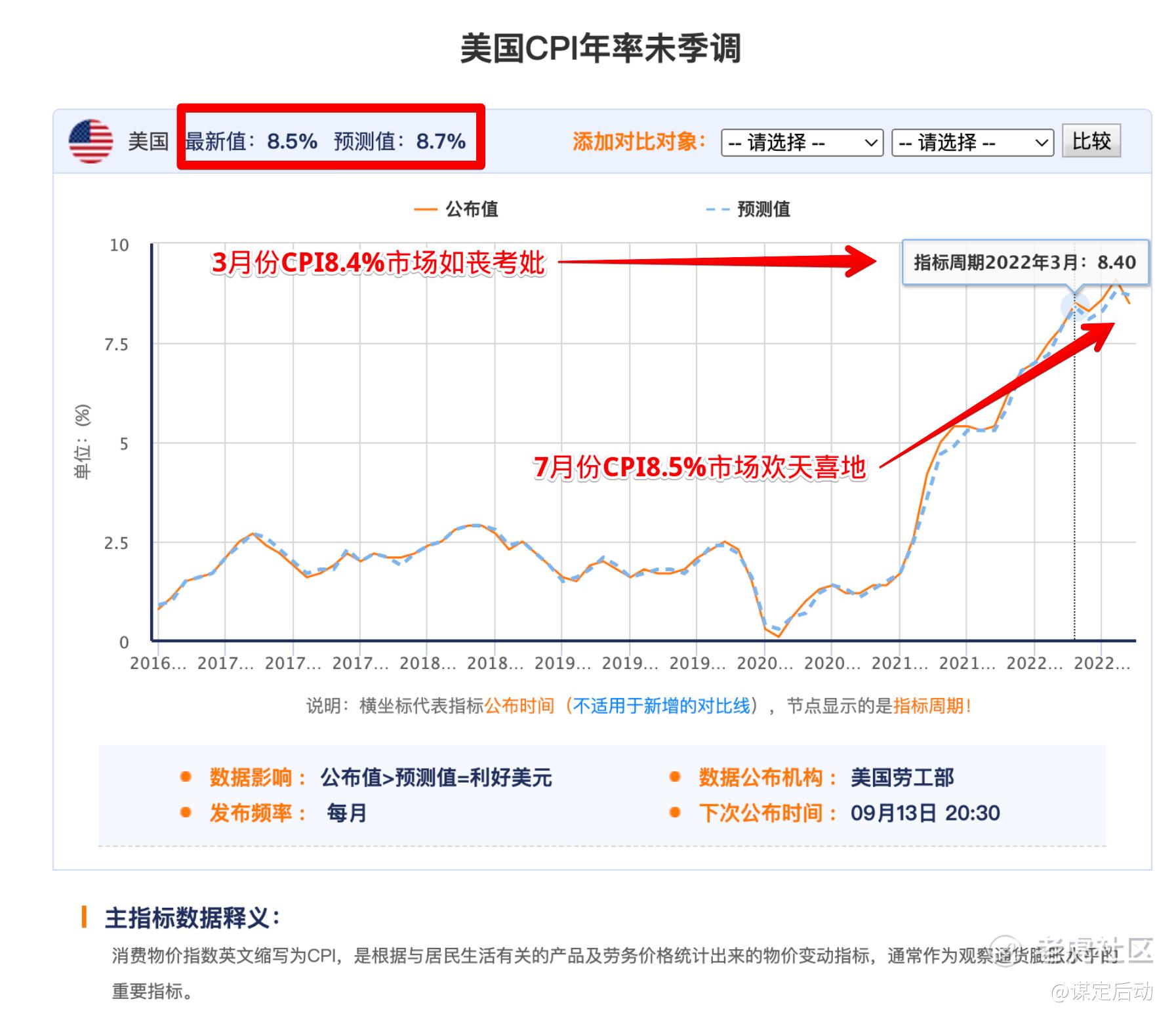Click the 2020… x-axis label nearest the chart low
The height and width of the screenshot is (1018, 1176).
[765, 663]
